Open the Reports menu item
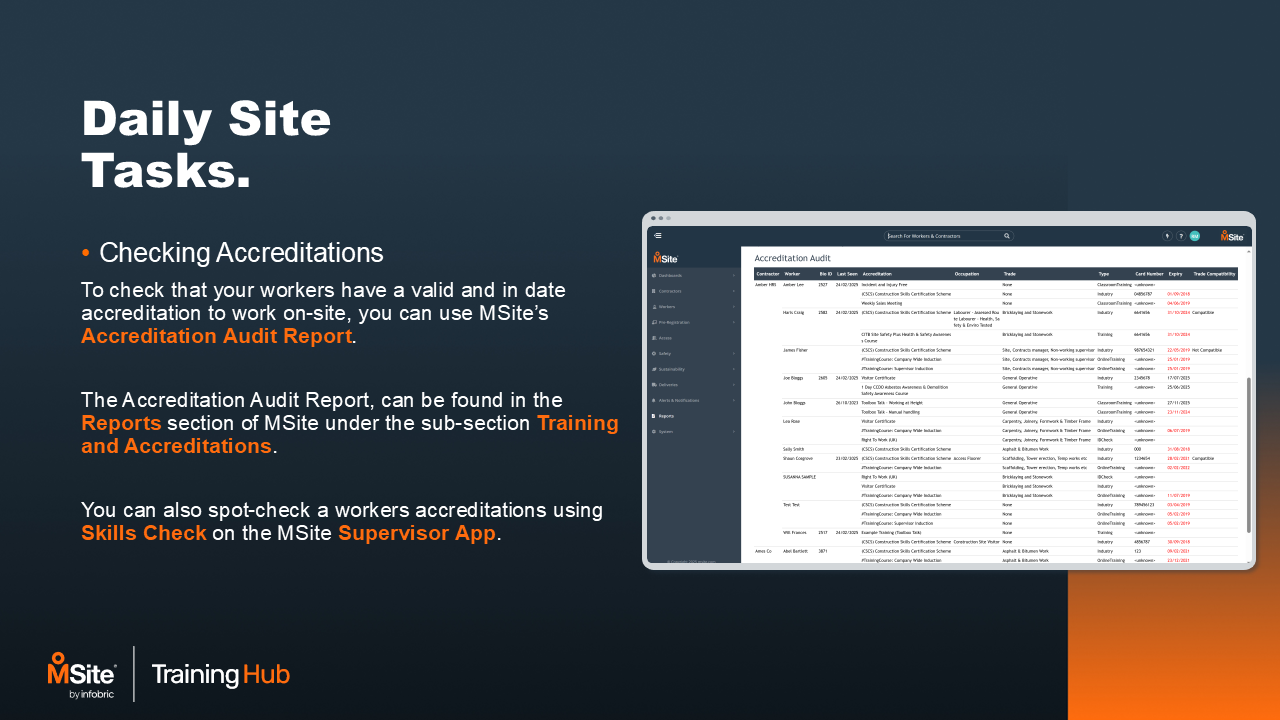 (x=666, y=415)
